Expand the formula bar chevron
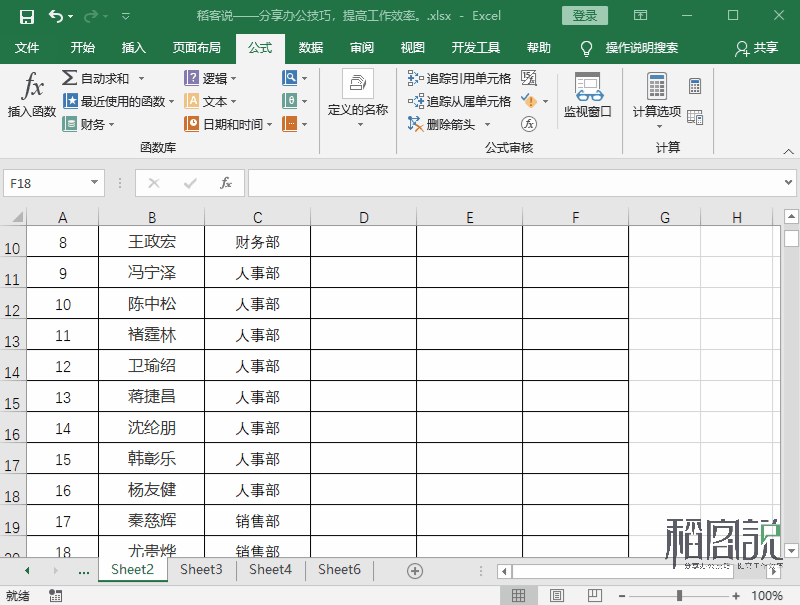The height and width of the screenshot is (605, 800). [788, 182]
